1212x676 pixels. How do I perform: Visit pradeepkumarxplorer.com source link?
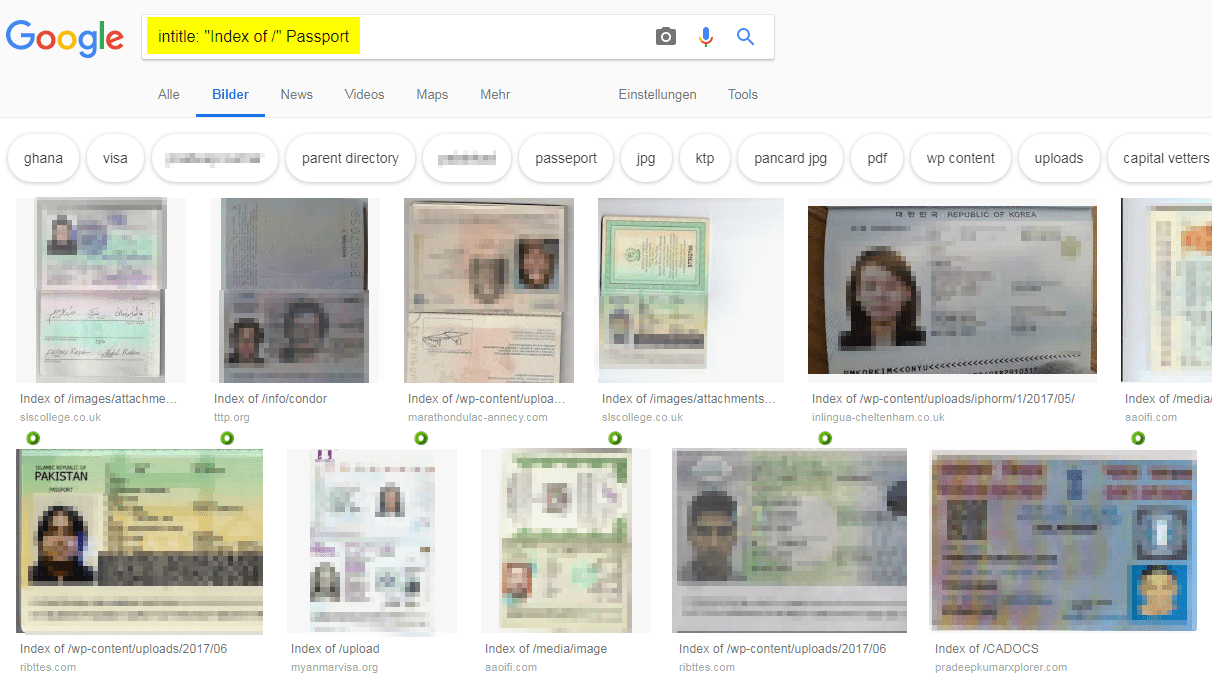point(1001,667)
